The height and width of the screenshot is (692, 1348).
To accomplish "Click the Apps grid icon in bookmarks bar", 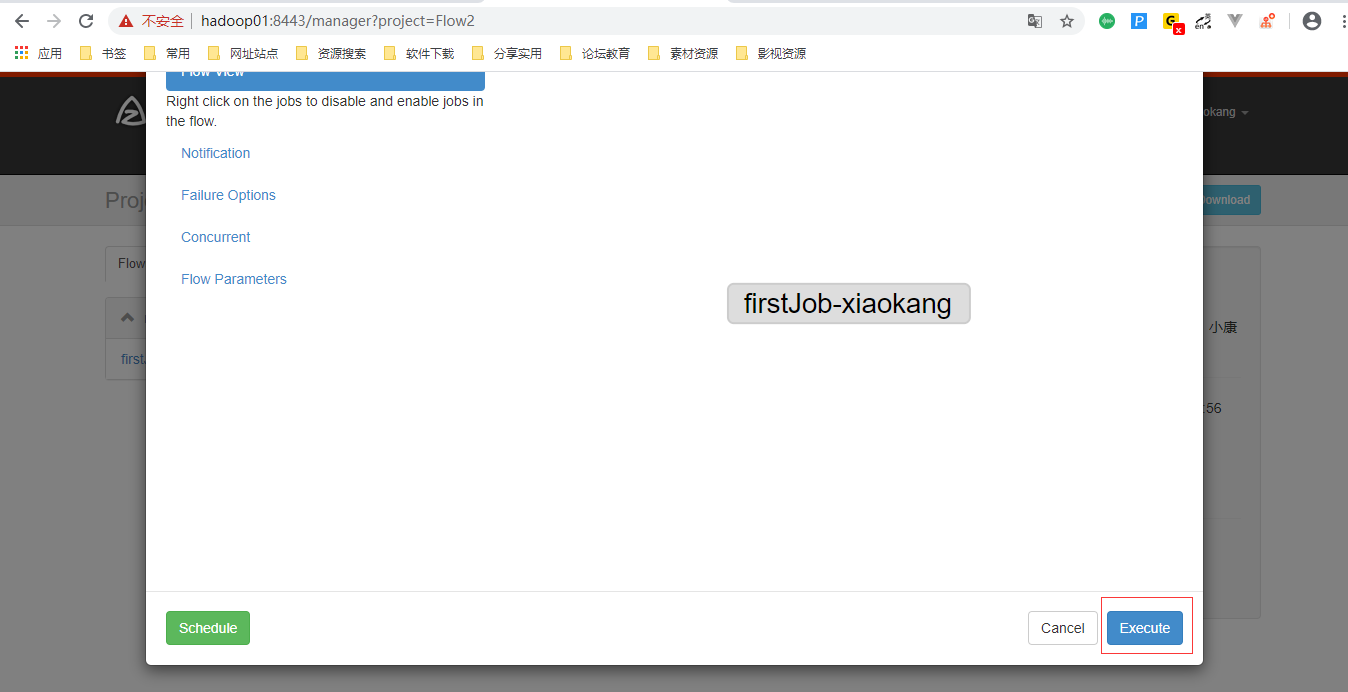I will pos(22,53).
